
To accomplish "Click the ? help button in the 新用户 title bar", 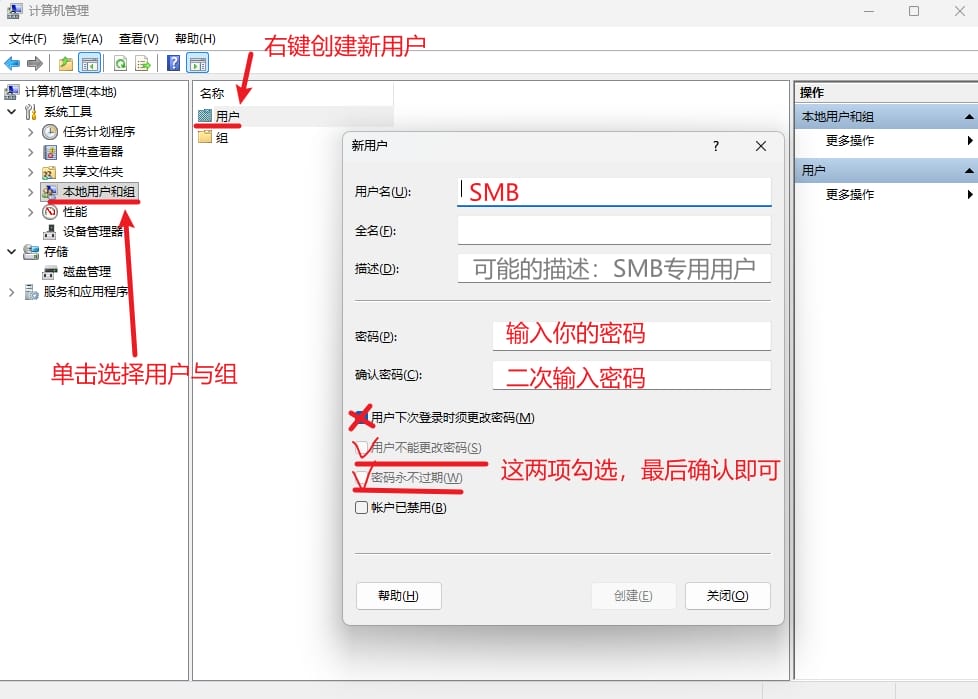I will pos(716,146).
